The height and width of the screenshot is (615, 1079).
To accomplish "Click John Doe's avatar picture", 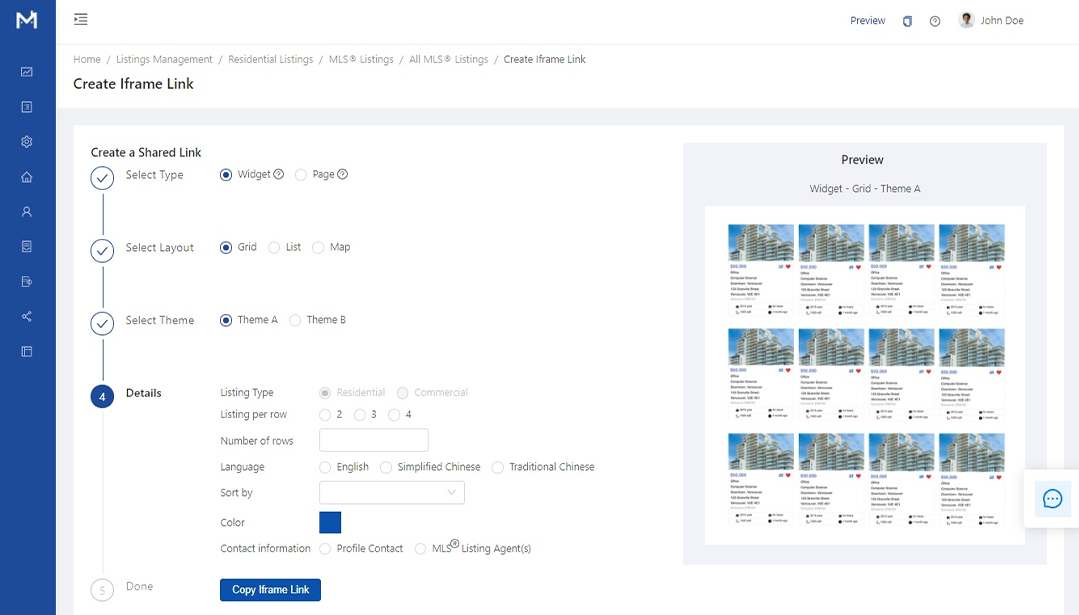I will [x=966, y=20].
